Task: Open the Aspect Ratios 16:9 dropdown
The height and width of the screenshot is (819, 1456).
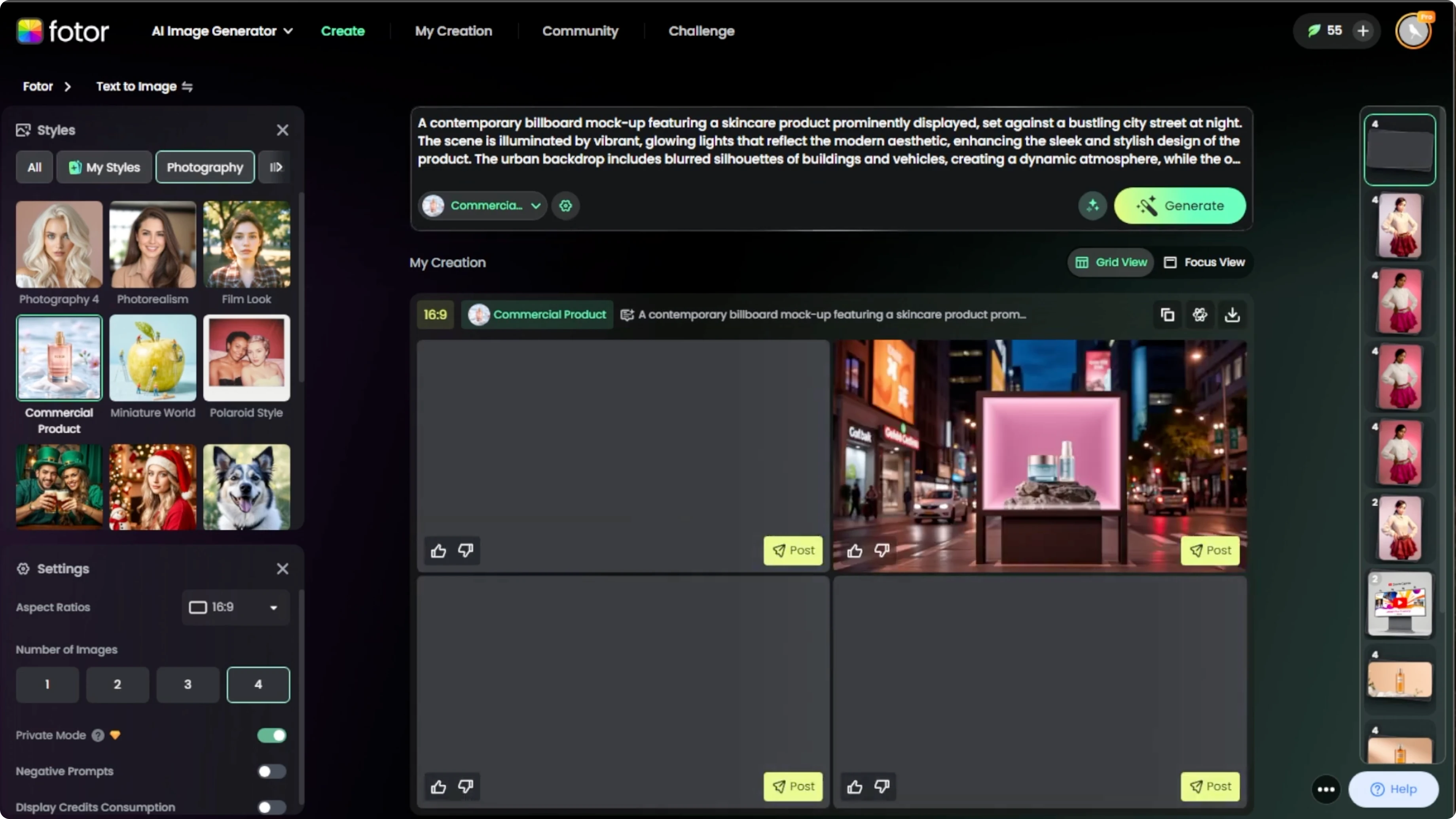Action: [x=236, y=607]
